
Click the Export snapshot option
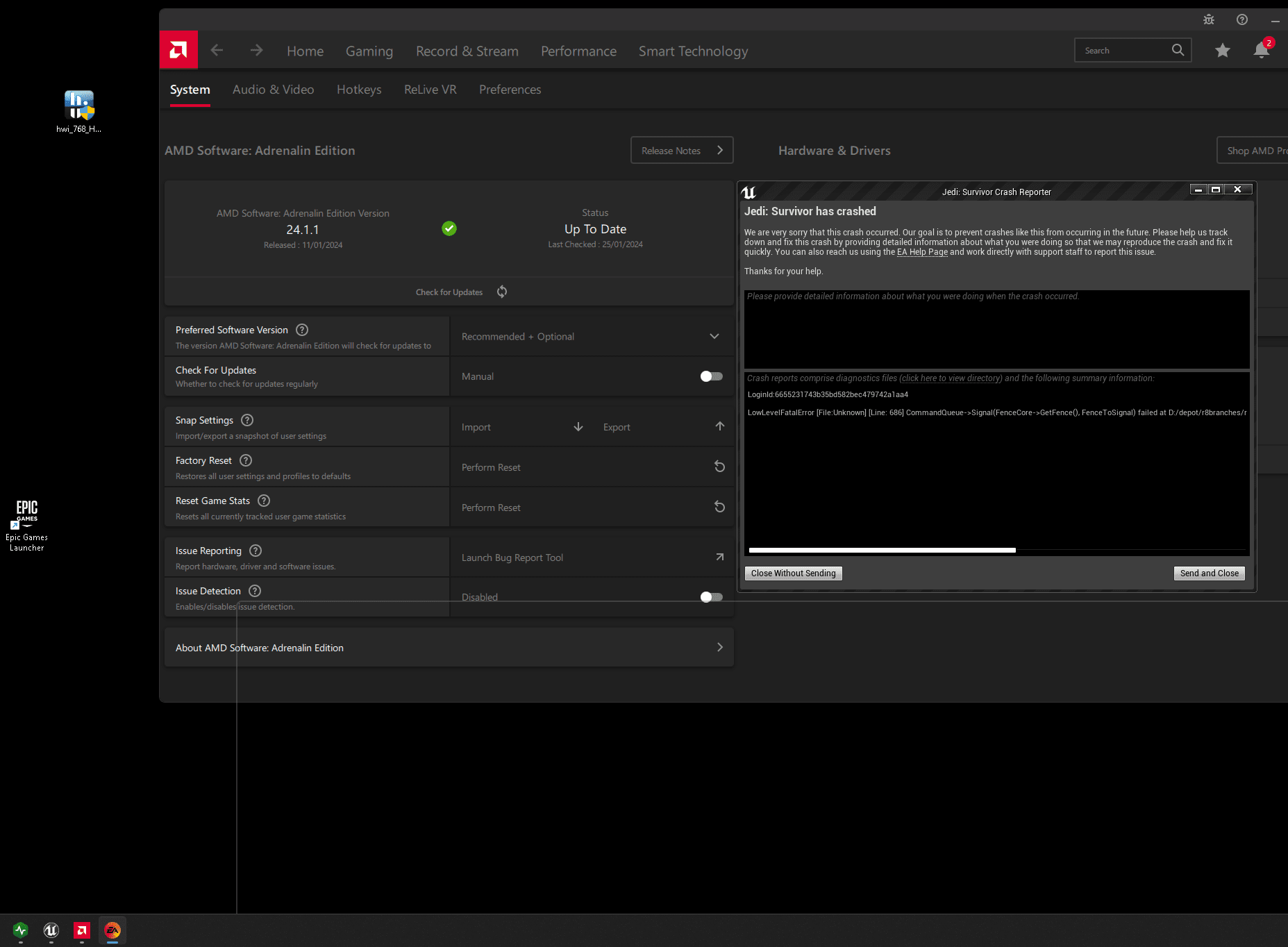tap(617, 427)
